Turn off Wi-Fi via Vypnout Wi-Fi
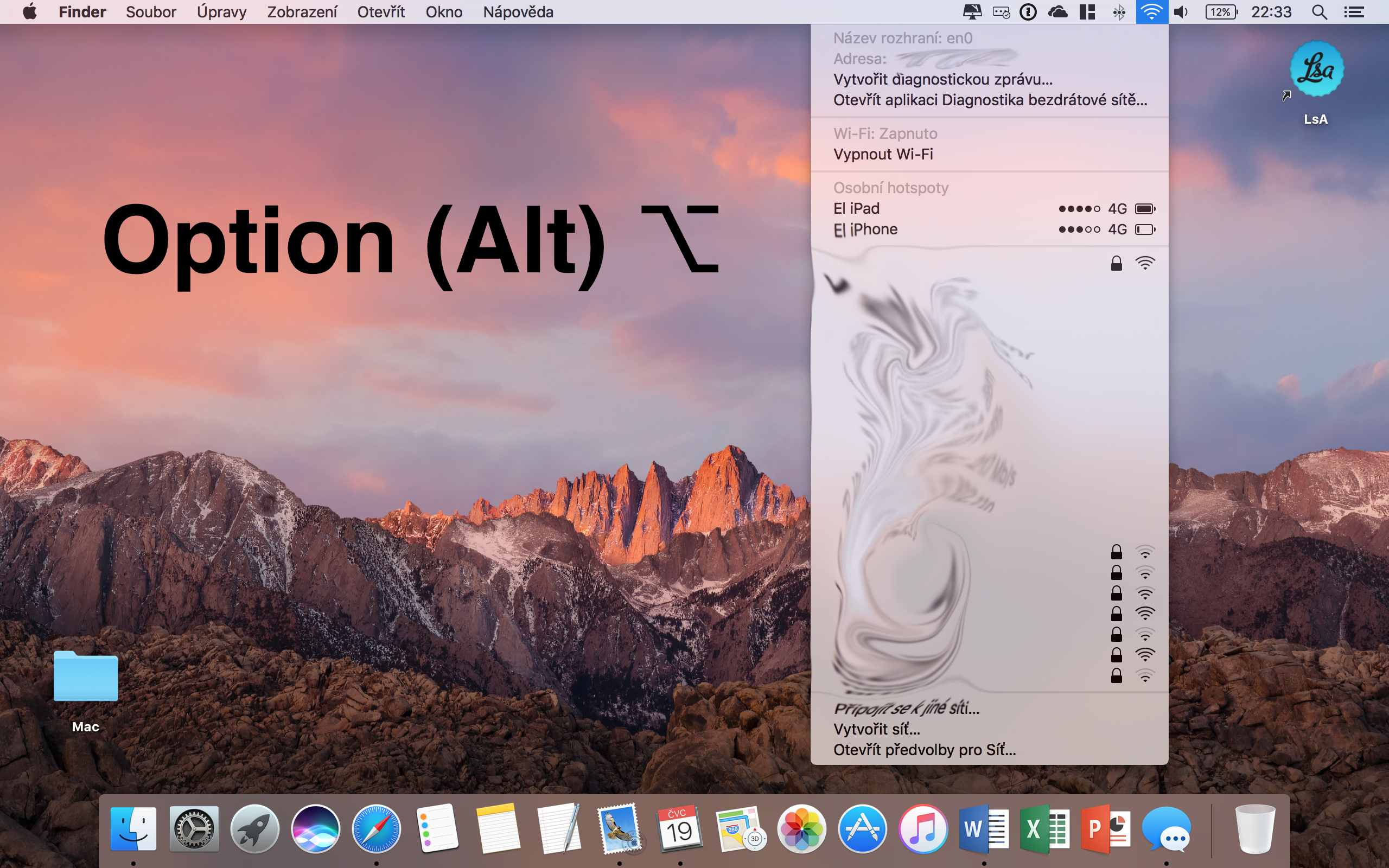The height and width of the screenshot is (868, 1389). click(883, 155)
